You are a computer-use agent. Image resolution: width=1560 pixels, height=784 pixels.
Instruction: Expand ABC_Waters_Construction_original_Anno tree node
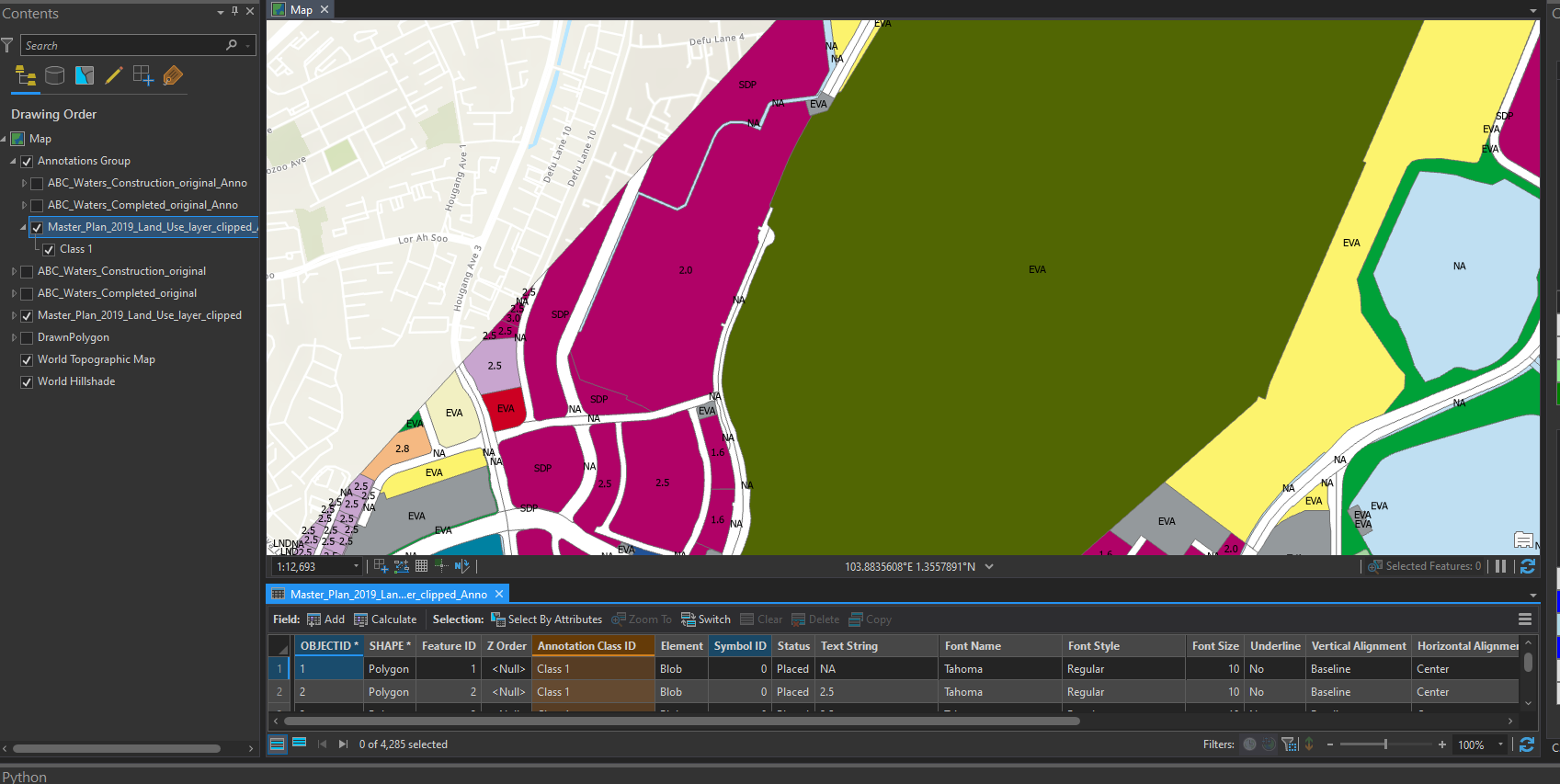pos(24,183)
